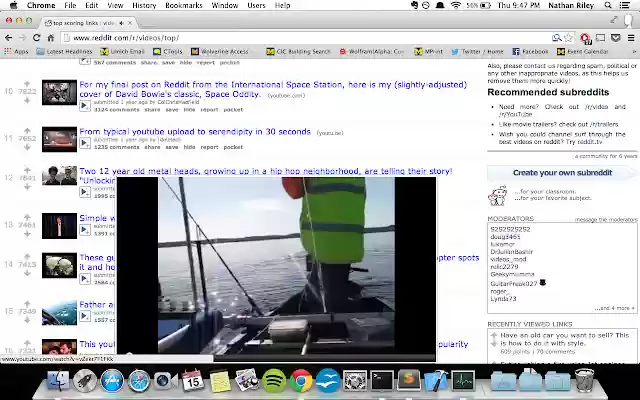Click the address bar URL field
The height and width of the screenshot is (400, 640).
(306, 38)
